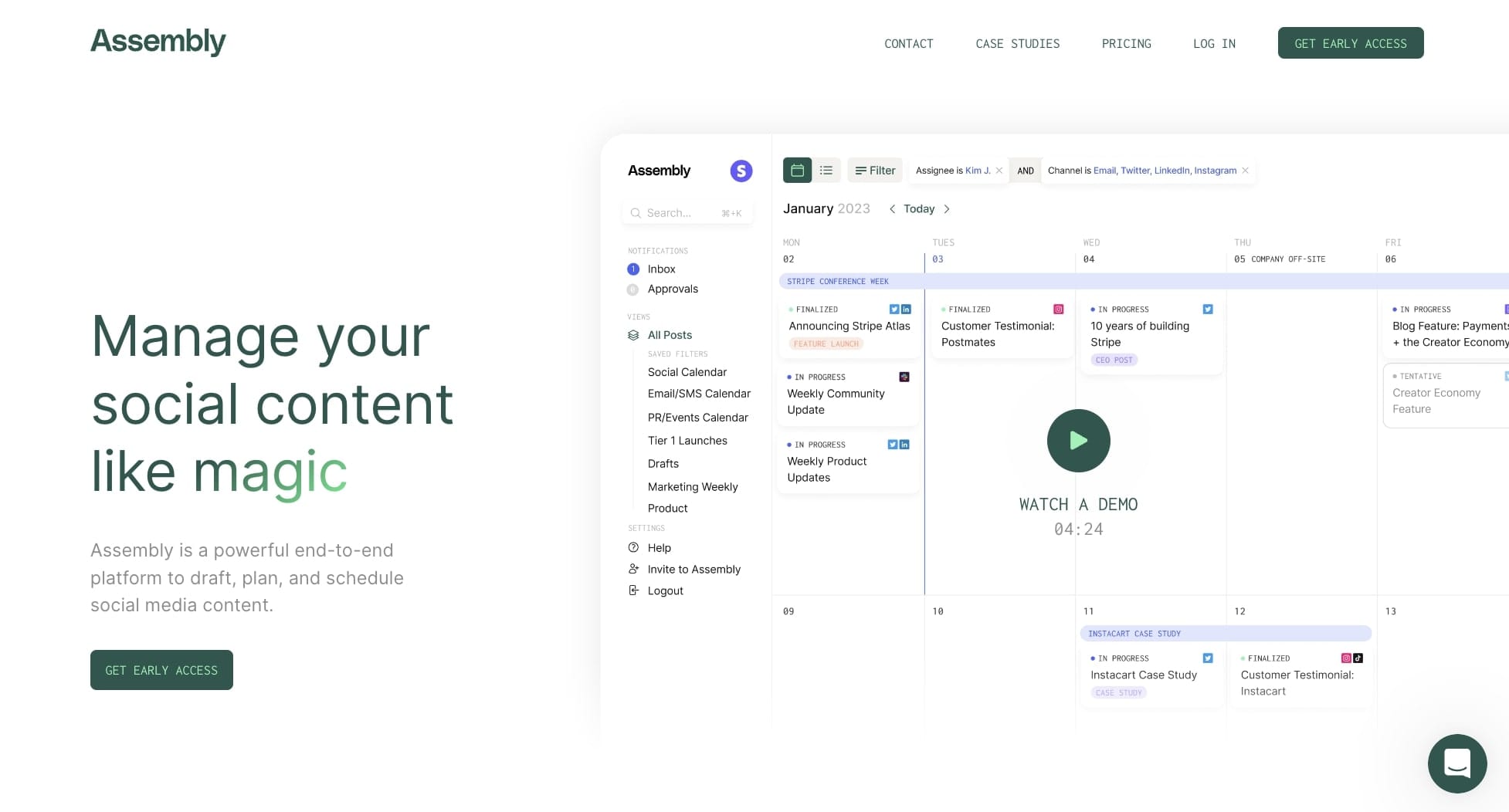Go to the next month with the right chevron
Screen dimensions: 1509x812
pos(947,208)
